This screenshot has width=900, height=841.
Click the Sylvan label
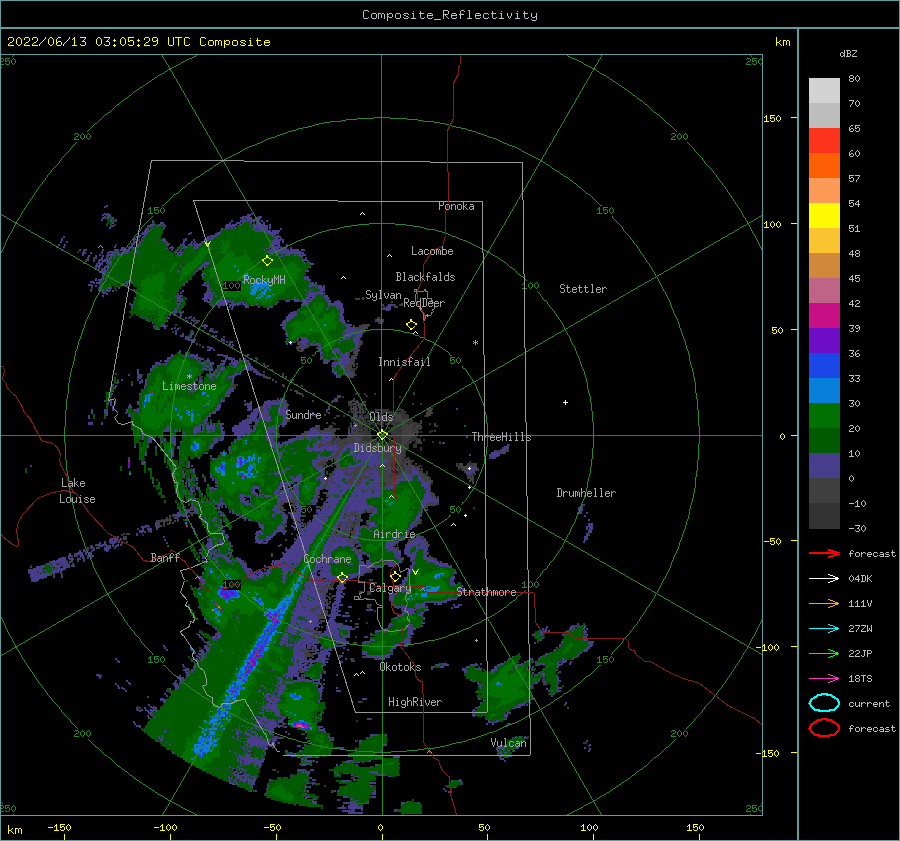pos(383,295)
